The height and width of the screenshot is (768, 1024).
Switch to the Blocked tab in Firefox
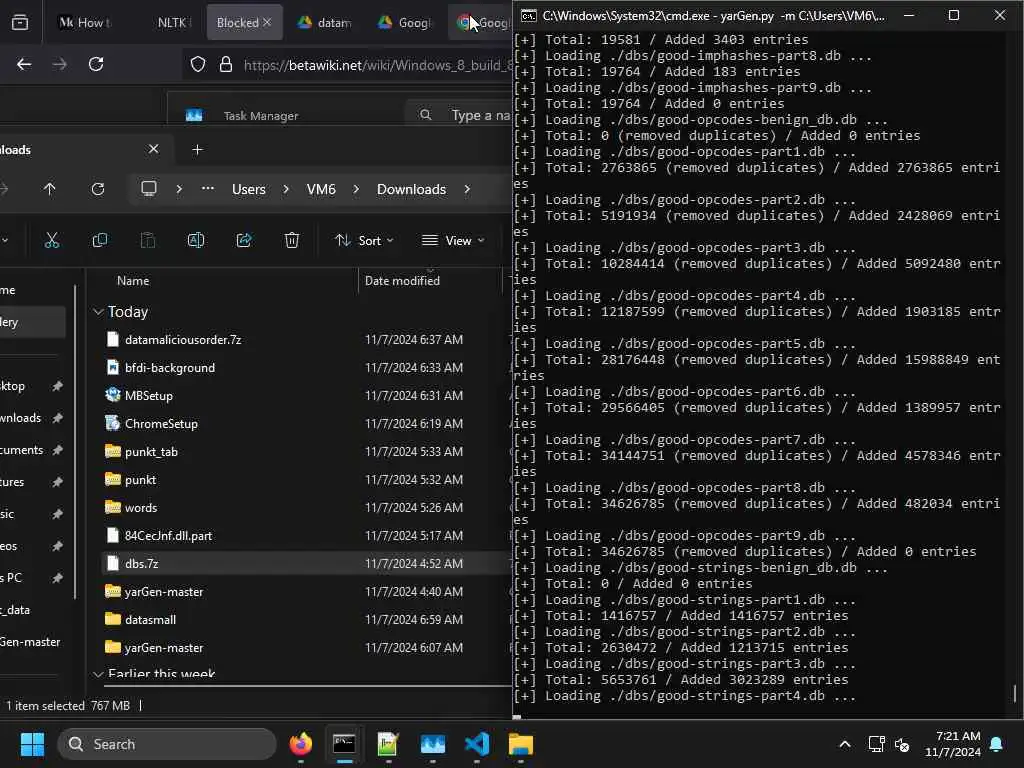(x=237, y=23)
